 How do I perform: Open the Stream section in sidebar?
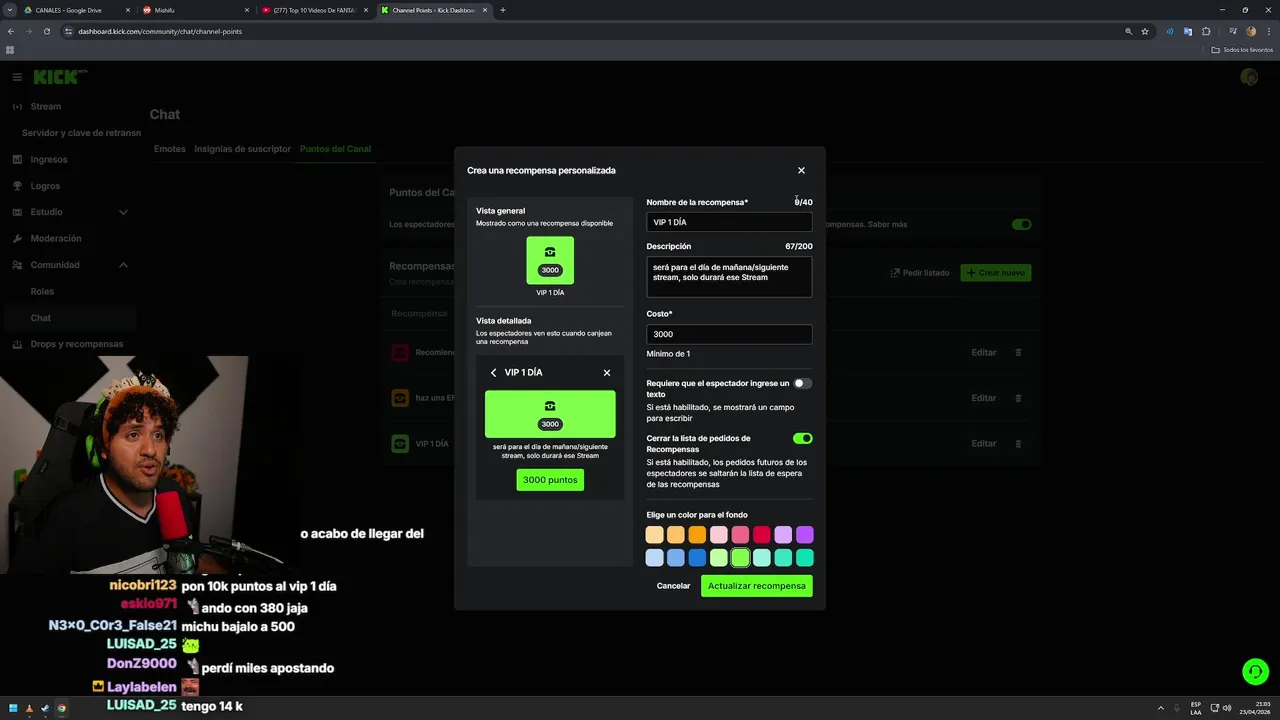point(46,106)
